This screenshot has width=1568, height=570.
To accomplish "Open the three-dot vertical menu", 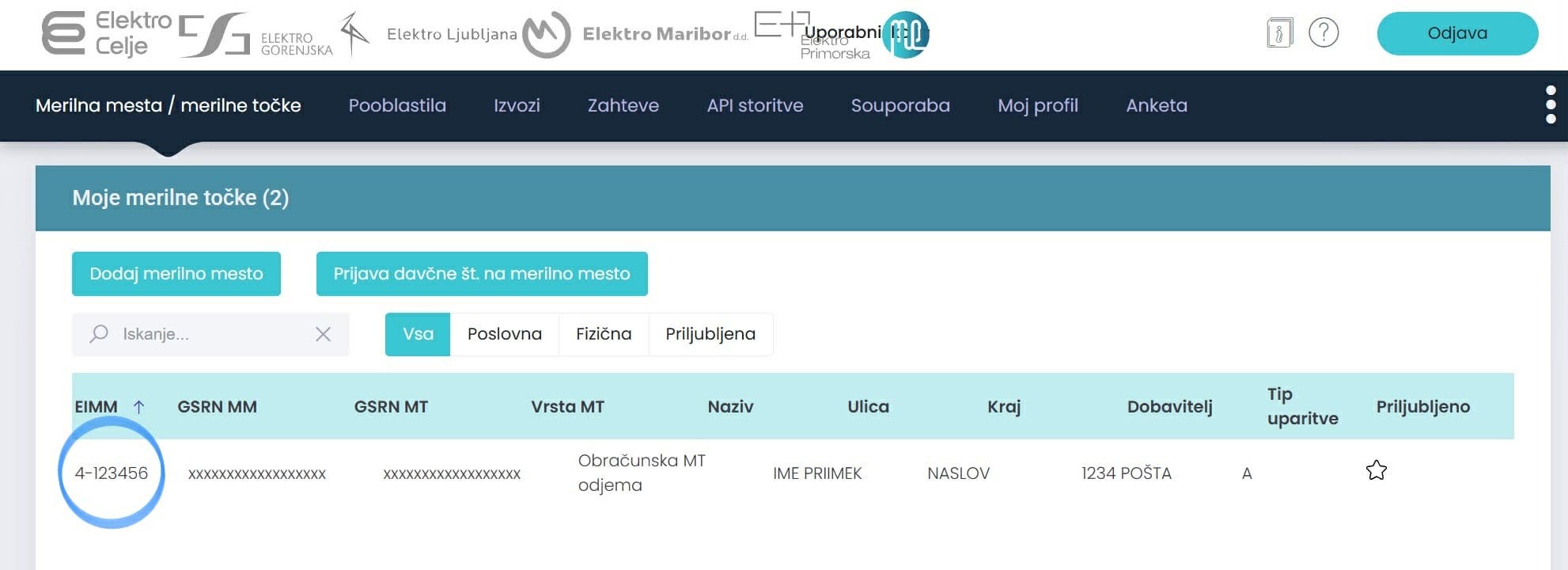I will [x=1551, y=104].
